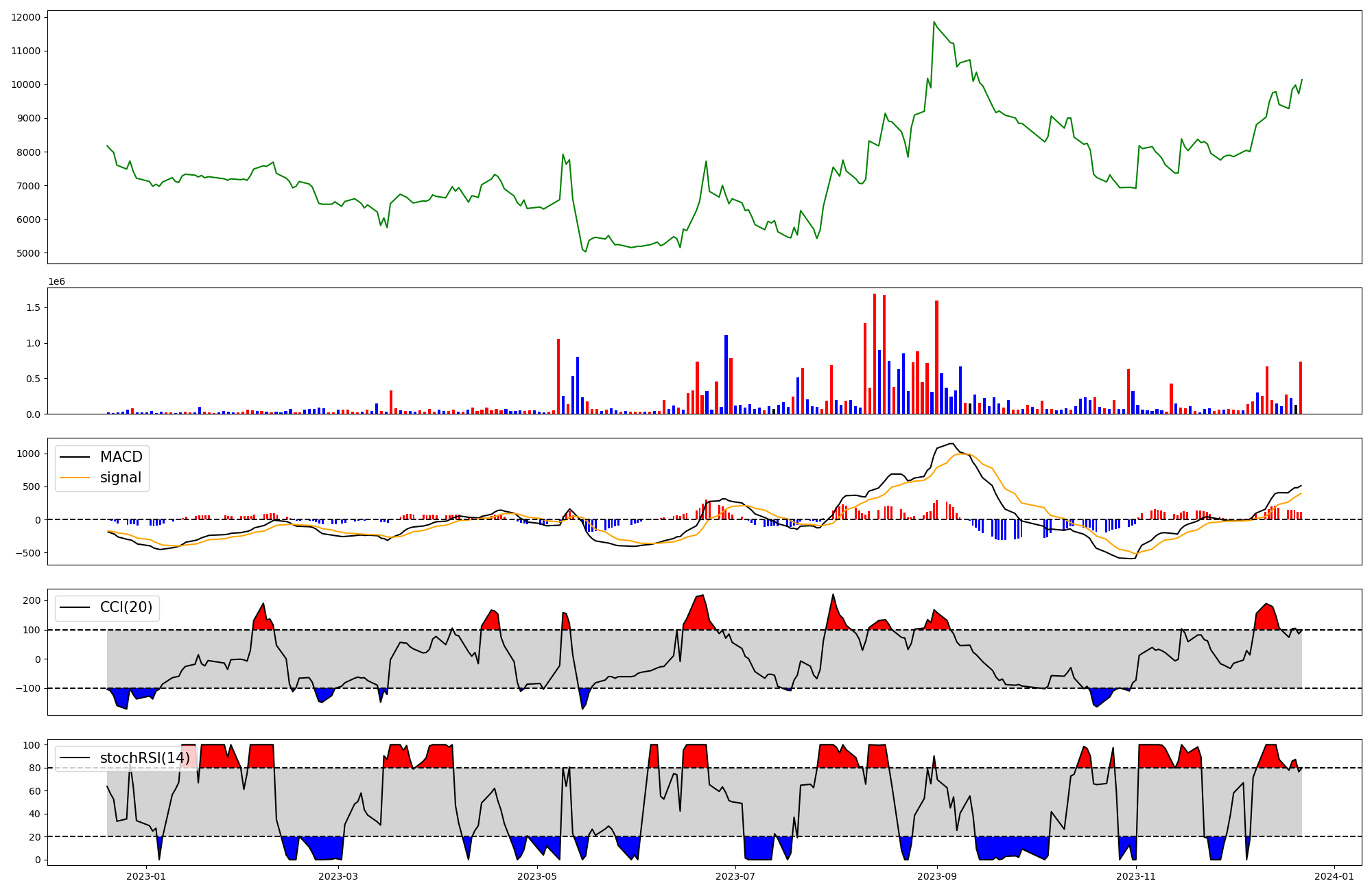Screen dimensions: 1372x892
Task: Click the MACD legend label
Action: tap(121, 457)
